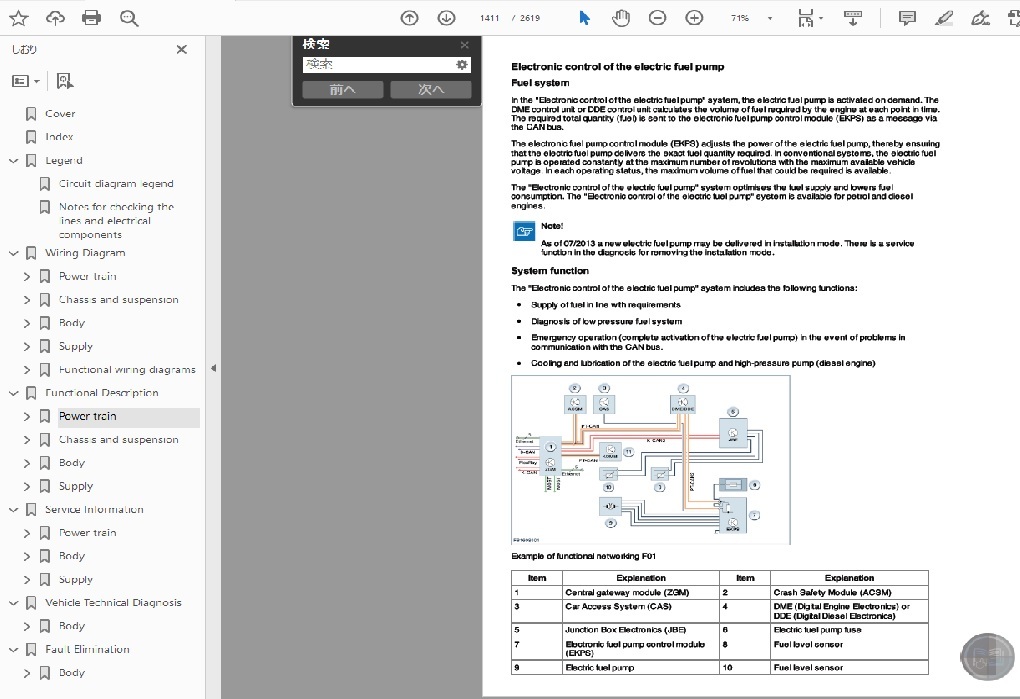Image resolution: width=1020 pixels, height=699 pixels.
Task: Collapse the Fault Elimination section
Action: (14, 650)
